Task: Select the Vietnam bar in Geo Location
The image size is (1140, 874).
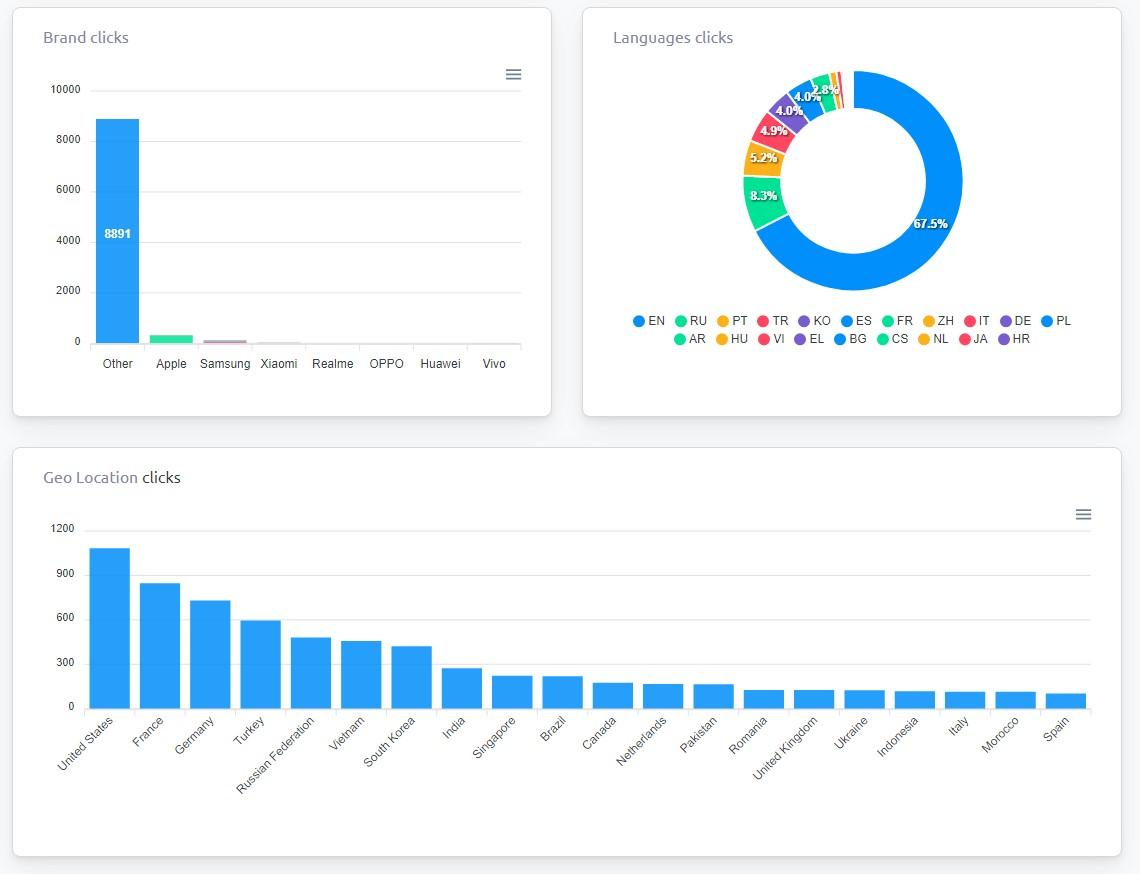Action: tap(360, 672)
